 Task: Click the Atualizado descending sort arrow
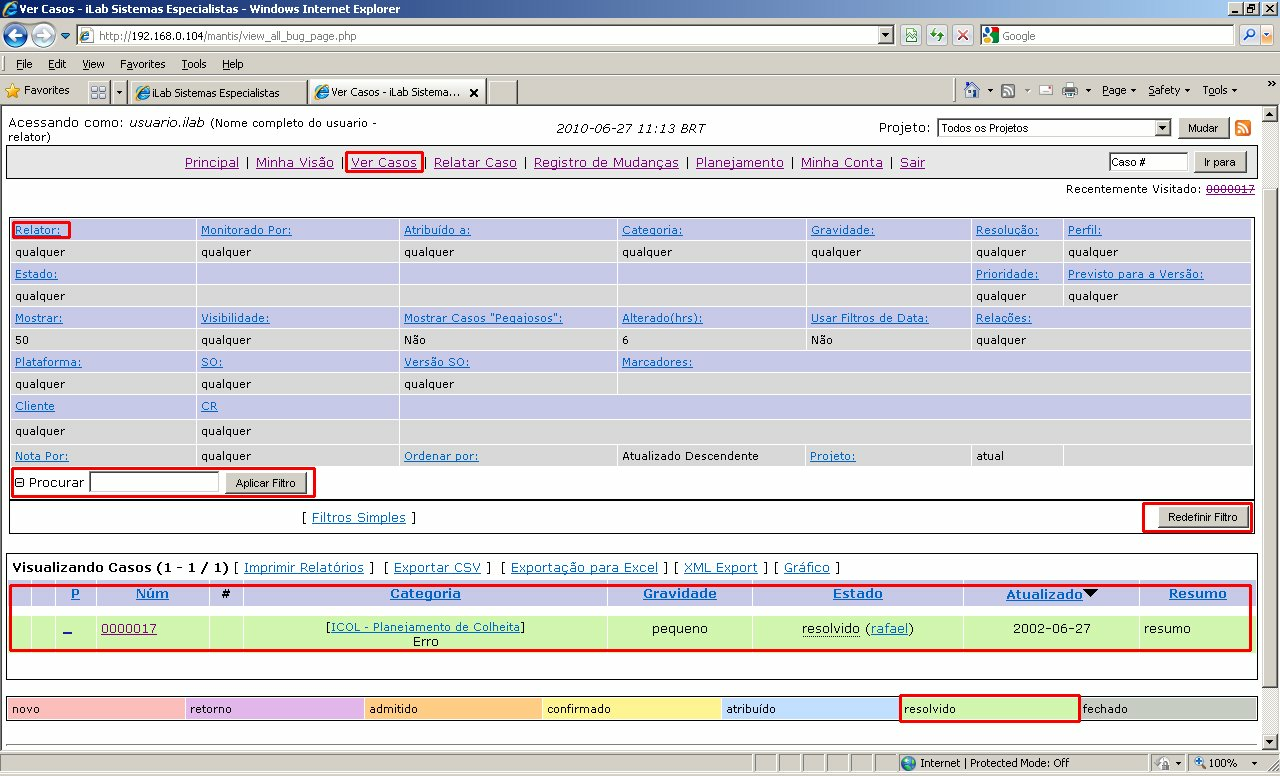pos(1091,593)
